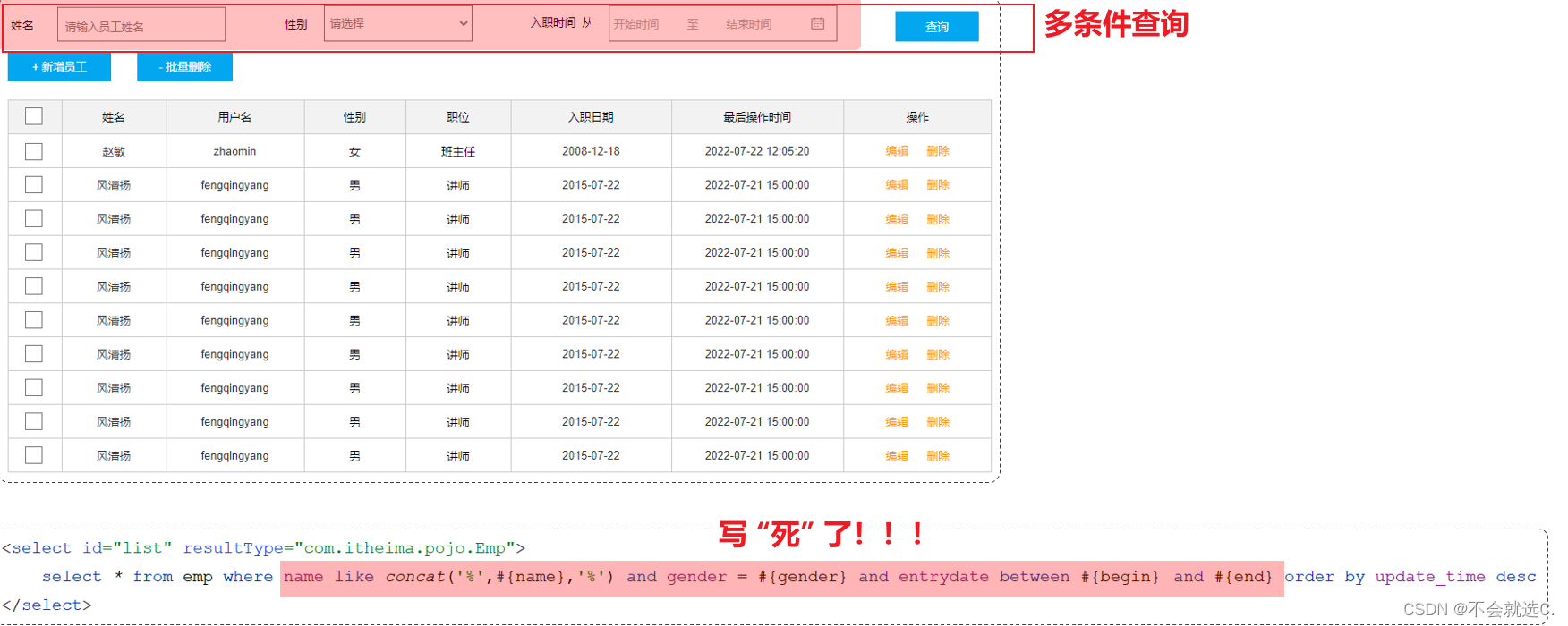
Task: Select the timestamp 2022-07-22 12:05:20
Action: coord(757,151)
